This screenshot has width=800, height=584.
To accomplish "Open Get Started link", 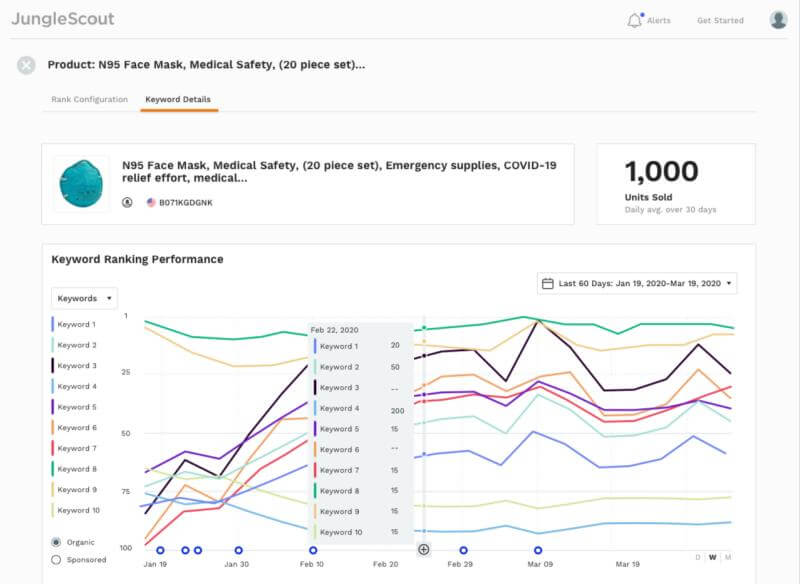I will [720, 20].
